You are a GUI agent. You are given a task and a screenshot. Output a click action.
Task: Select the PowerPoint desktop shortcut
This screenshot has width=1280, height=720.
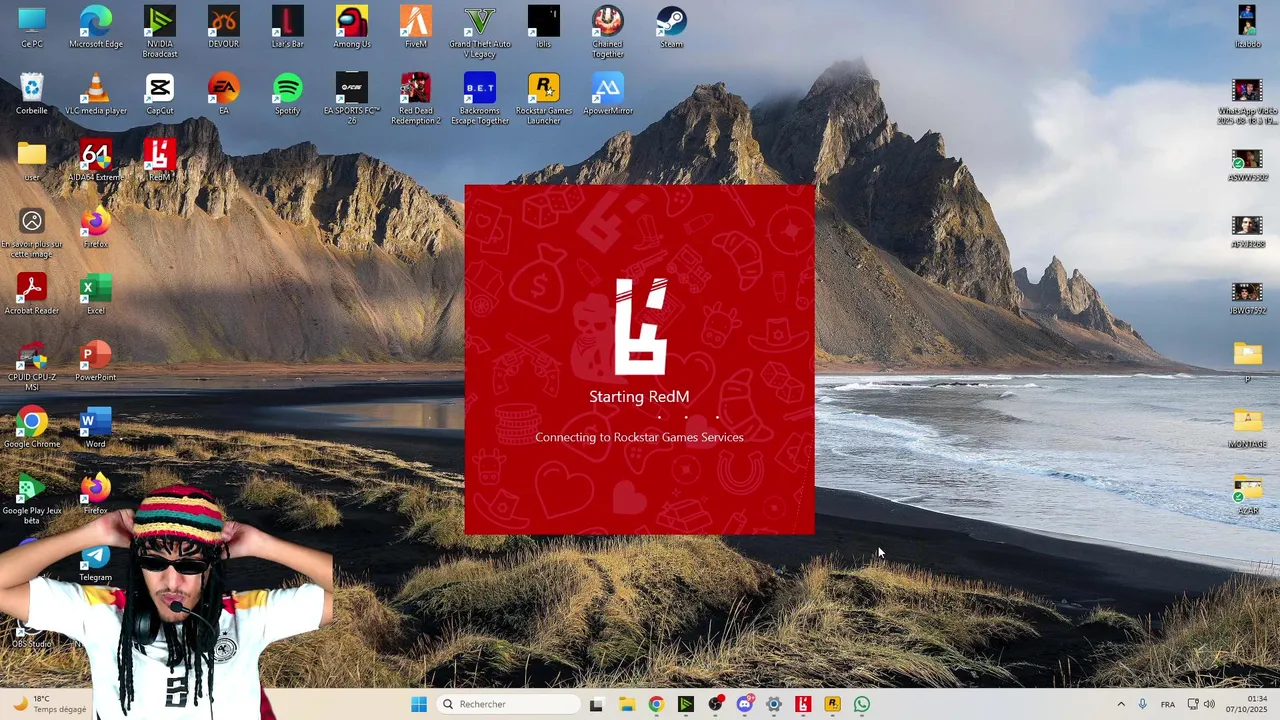tap(96, 361)
